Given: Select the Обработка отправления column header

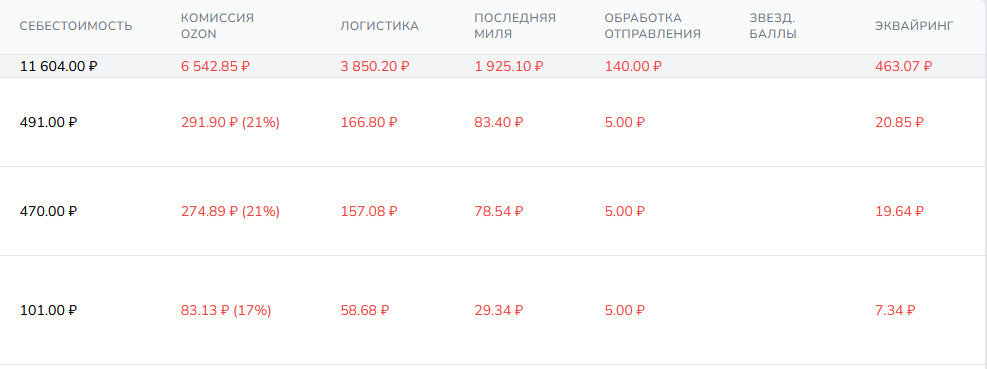Looking at the screenshot, I should pos(653,26).
